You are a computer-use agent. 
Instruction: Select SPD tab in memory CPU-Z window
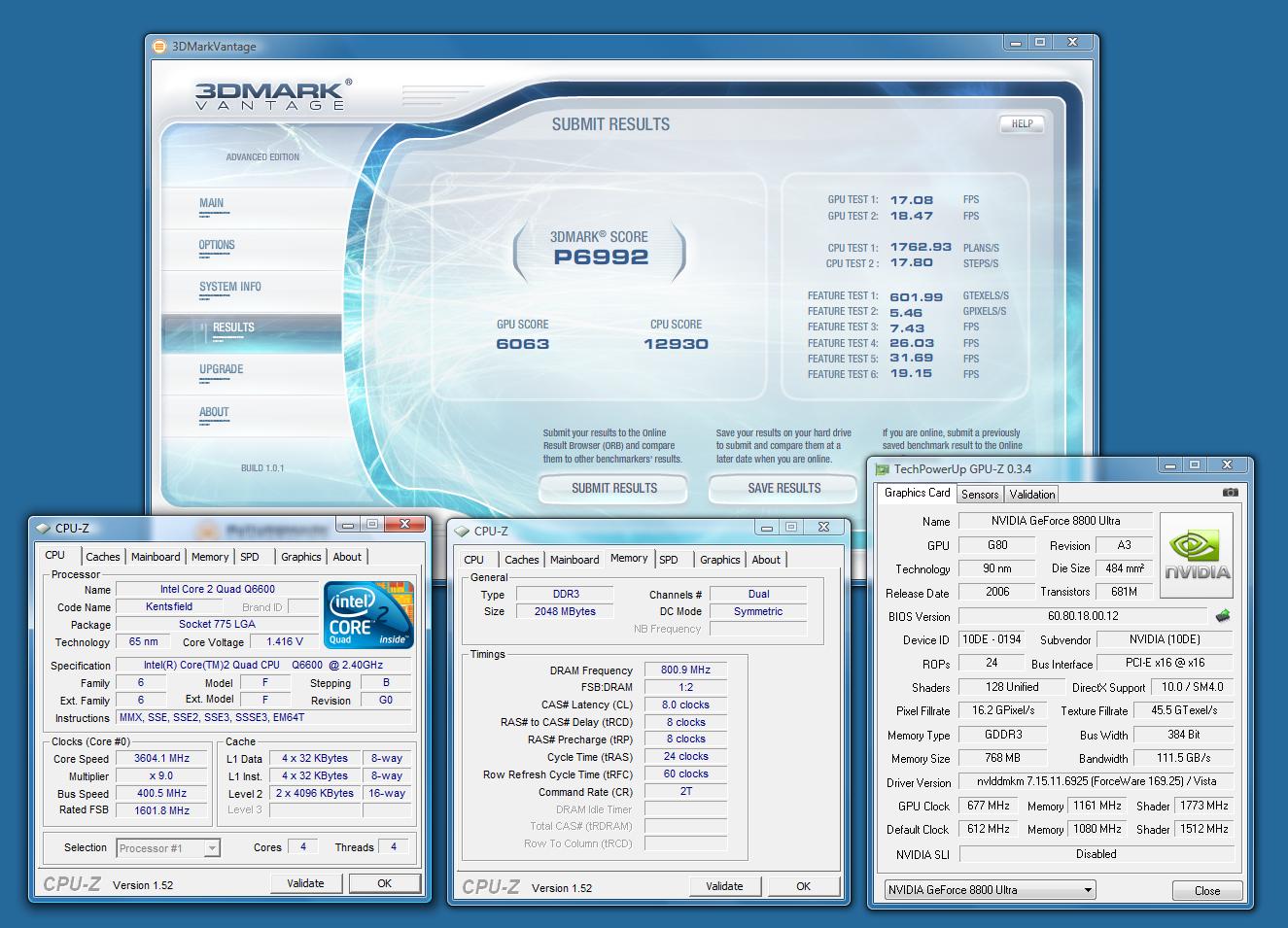pos(669,560)
